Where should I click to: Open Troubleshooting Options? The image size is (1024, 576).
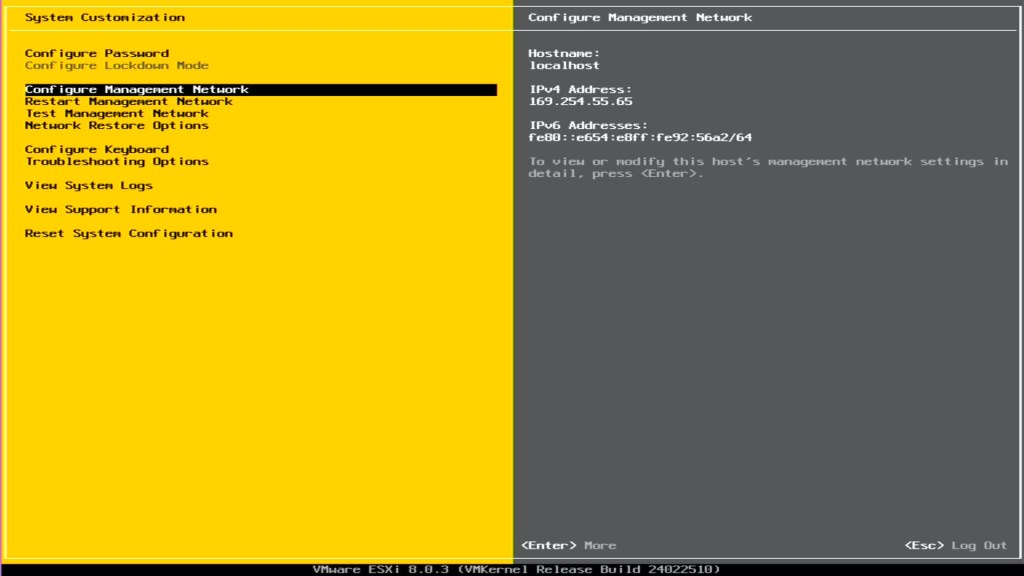point(117,162)
